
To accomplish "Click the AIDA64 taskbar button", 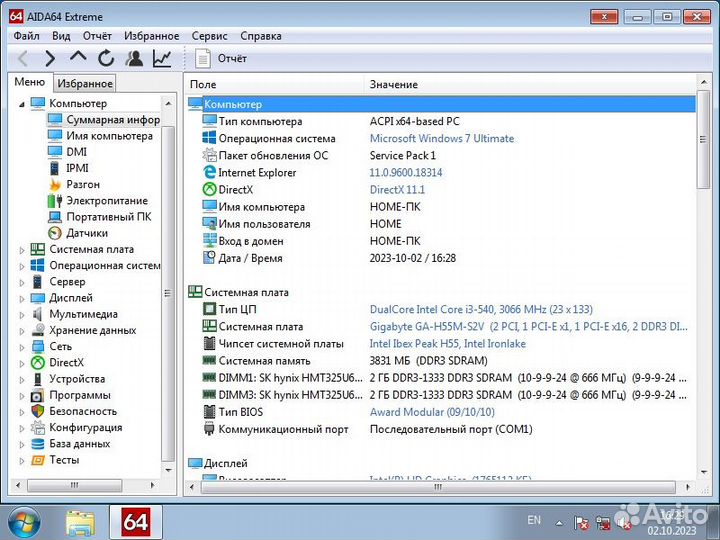I will coord(136,522).
